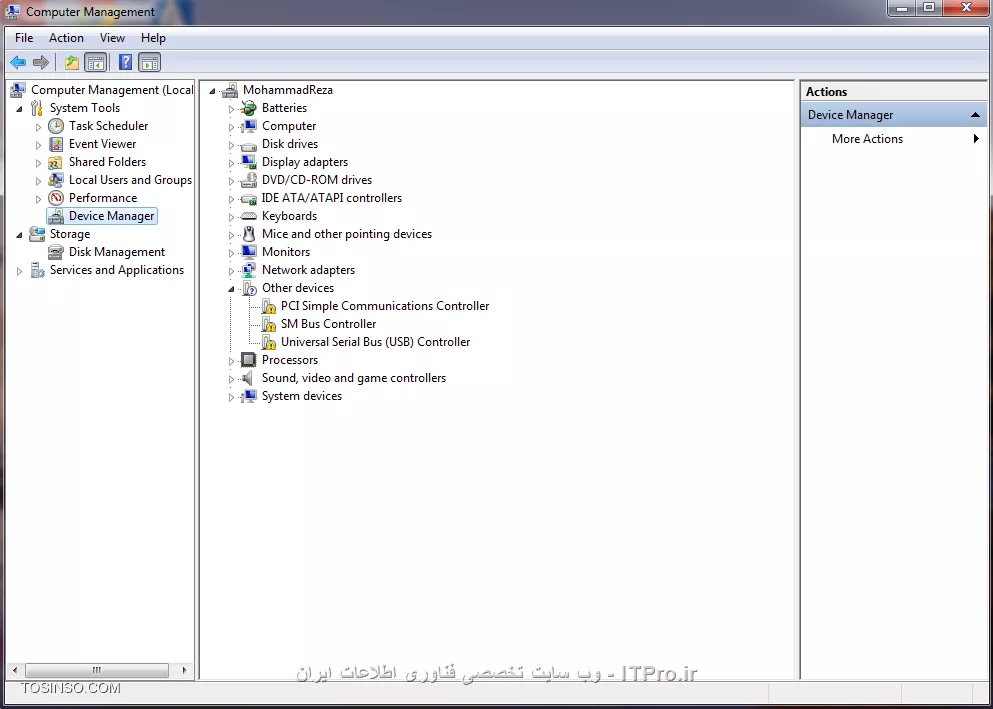Screen dimensions: 993x709
Task: Expand the Processors category
Action: [x=231, y=361]
